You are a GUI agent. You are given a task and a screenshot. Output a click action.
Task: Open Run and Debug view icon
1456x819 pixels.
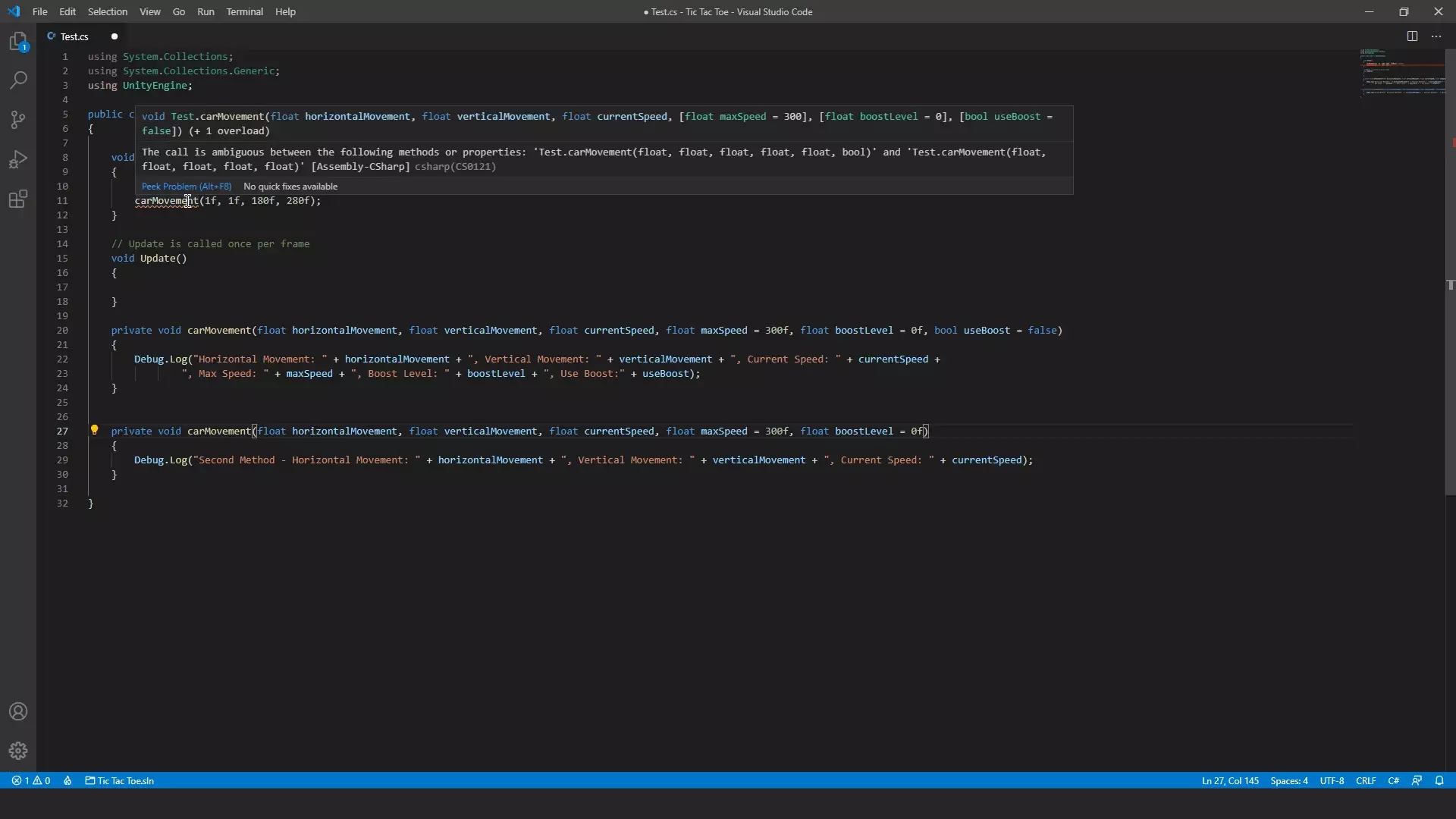(x=18, y=159)
